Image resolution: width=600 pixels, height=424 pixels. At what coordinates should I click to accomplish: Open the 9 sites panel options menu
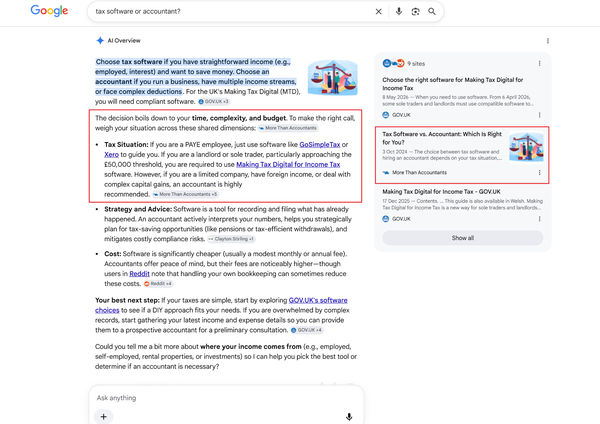coord(539,64)
